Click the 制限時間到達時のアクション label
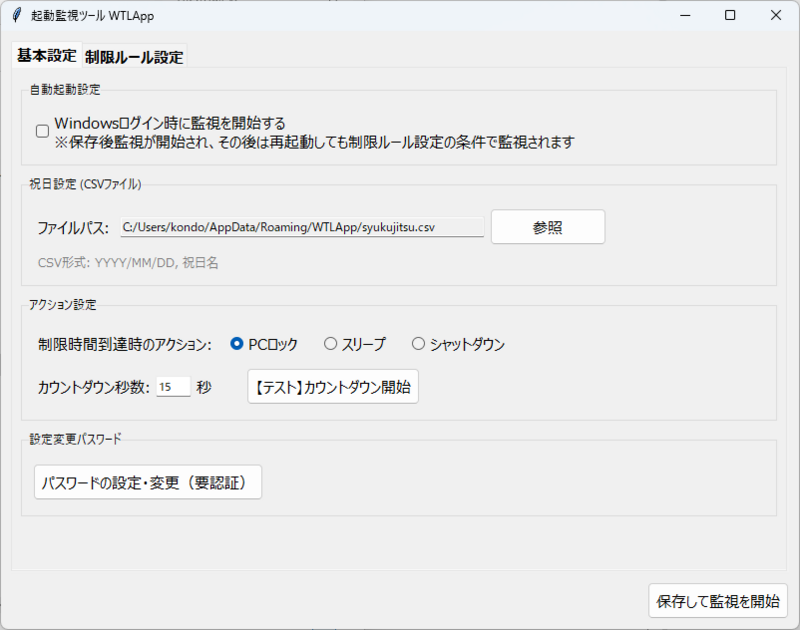The height and width of the screenshot is (630, 800). [125, 344]
